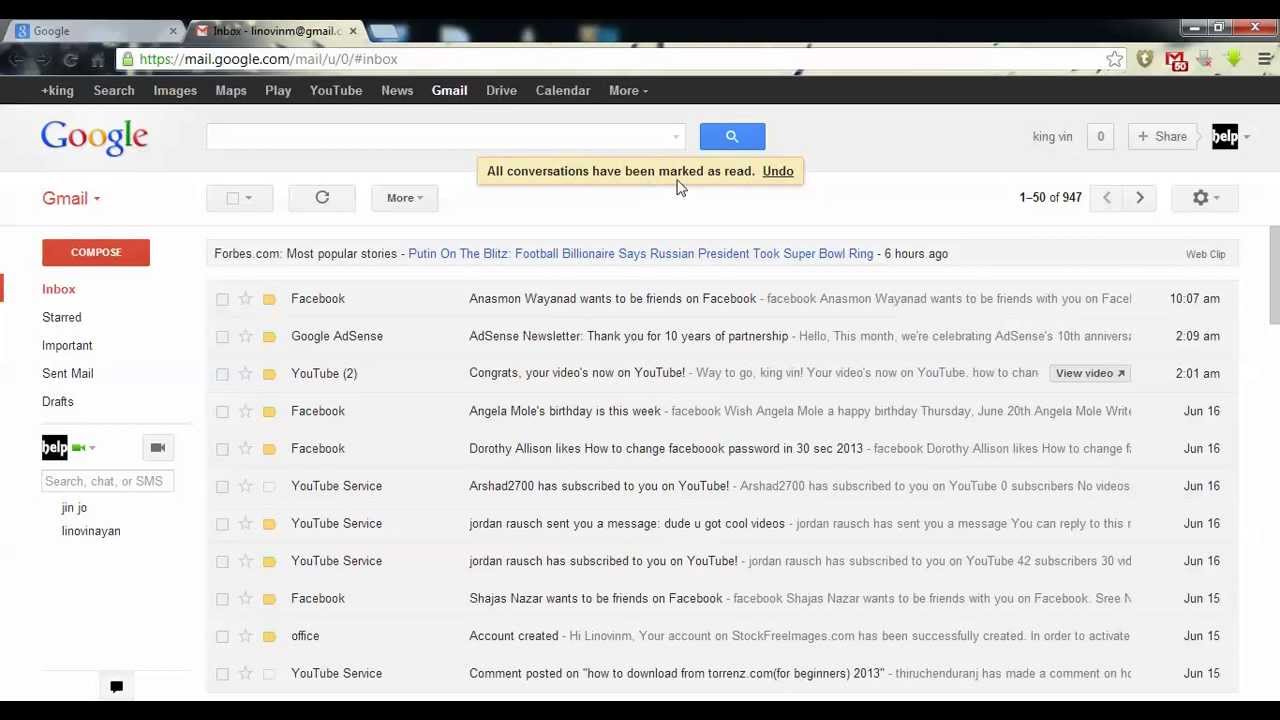The image size is (1280, 720).
Task: Click the green download arrow extension icon
Action: click(x=1235, y=60)
